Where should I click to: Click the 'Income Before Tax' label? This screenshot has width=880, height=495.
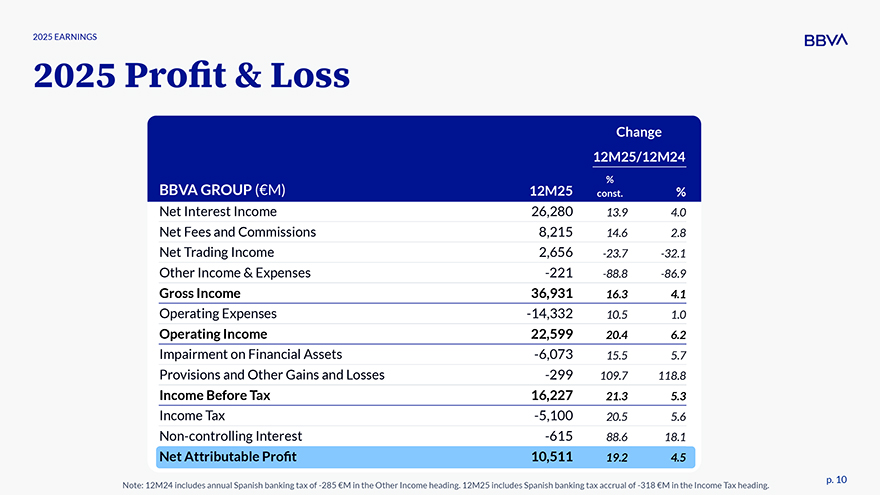pos(214,395)
